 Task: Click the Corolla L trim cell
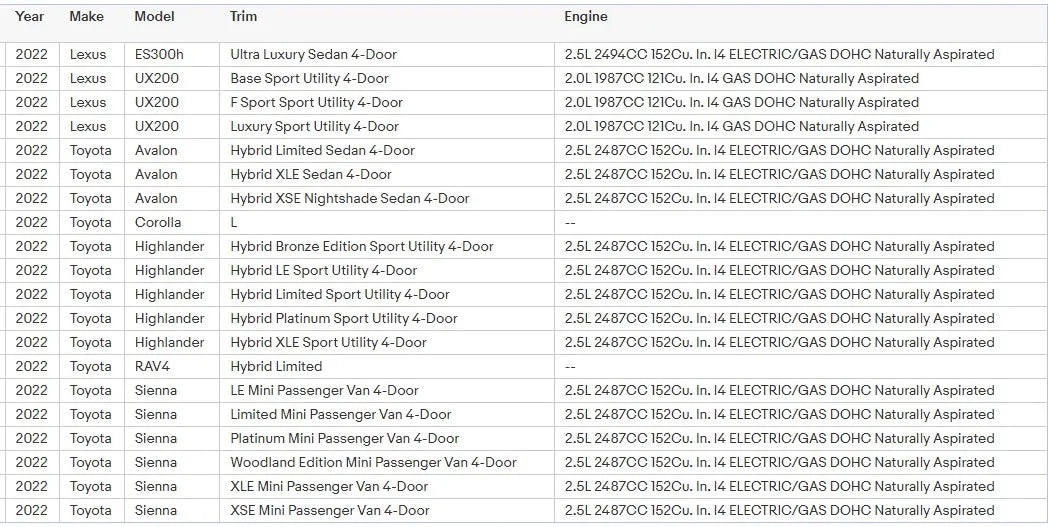(234, 222)
